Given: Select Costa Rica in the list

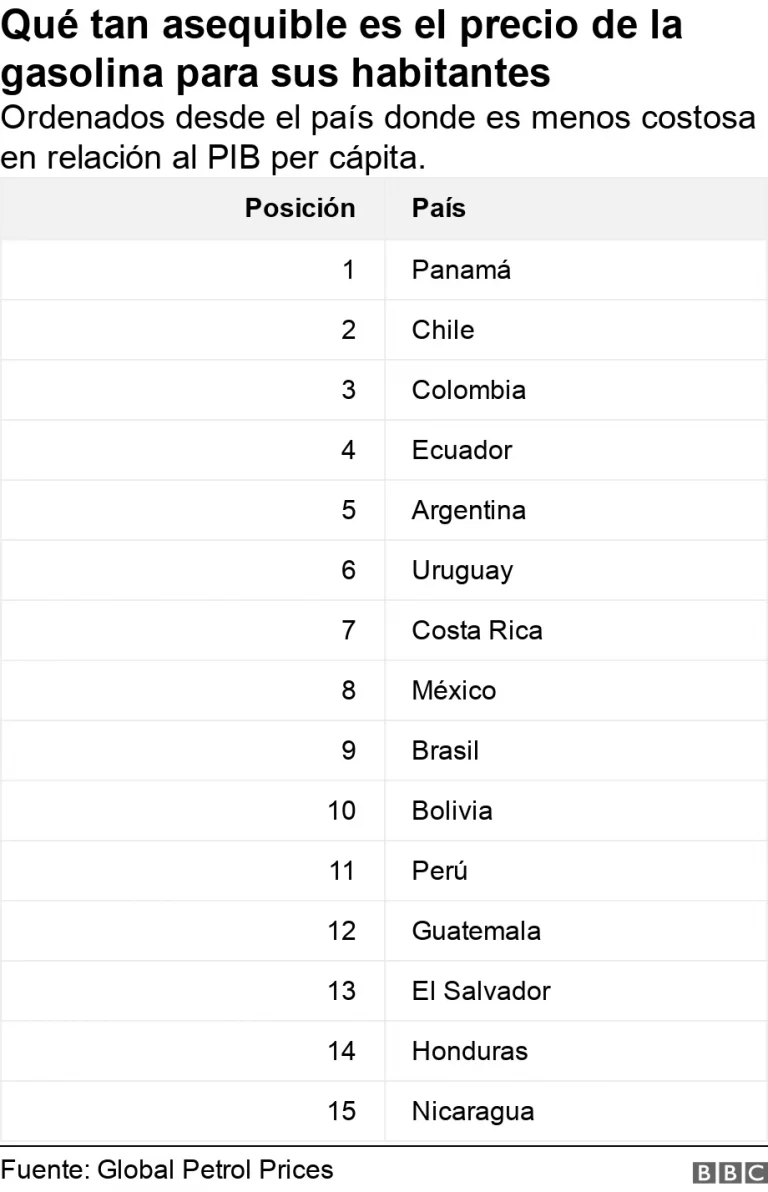Looking at the screenshot, I should point(477,630).
